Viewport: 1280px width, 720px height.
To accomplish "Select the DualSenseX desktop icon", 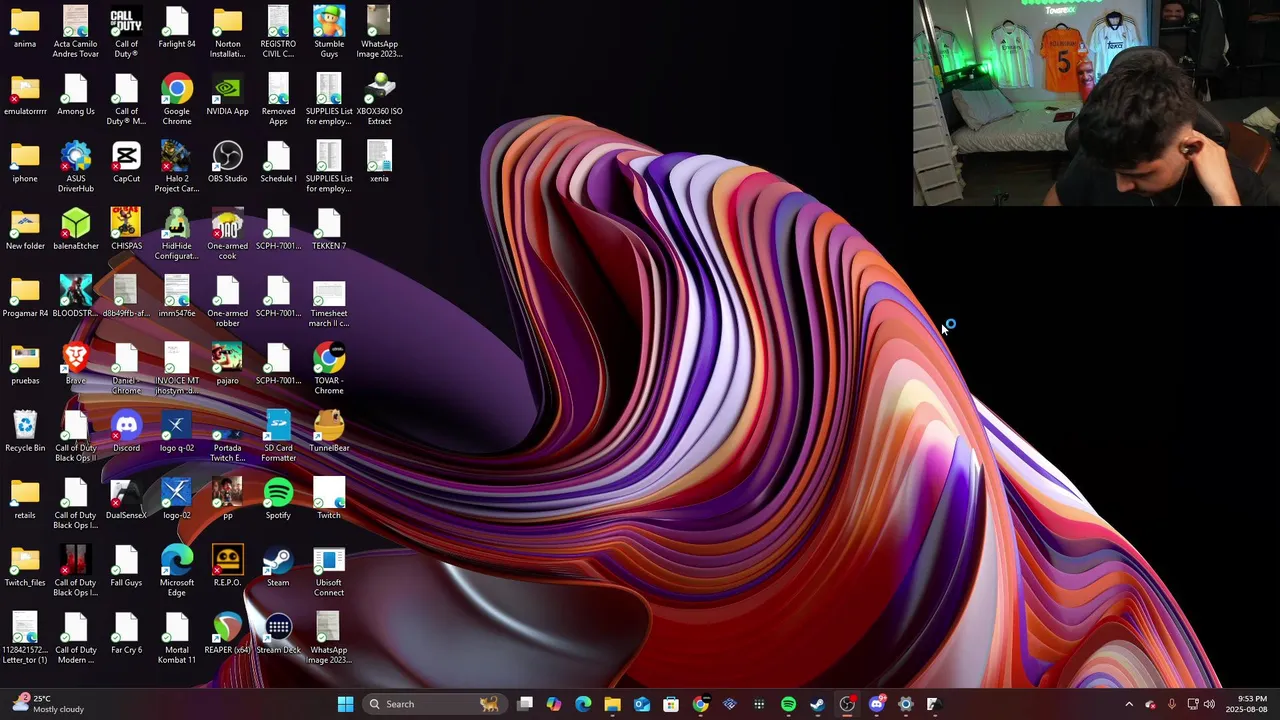I will tap(126, 499).
